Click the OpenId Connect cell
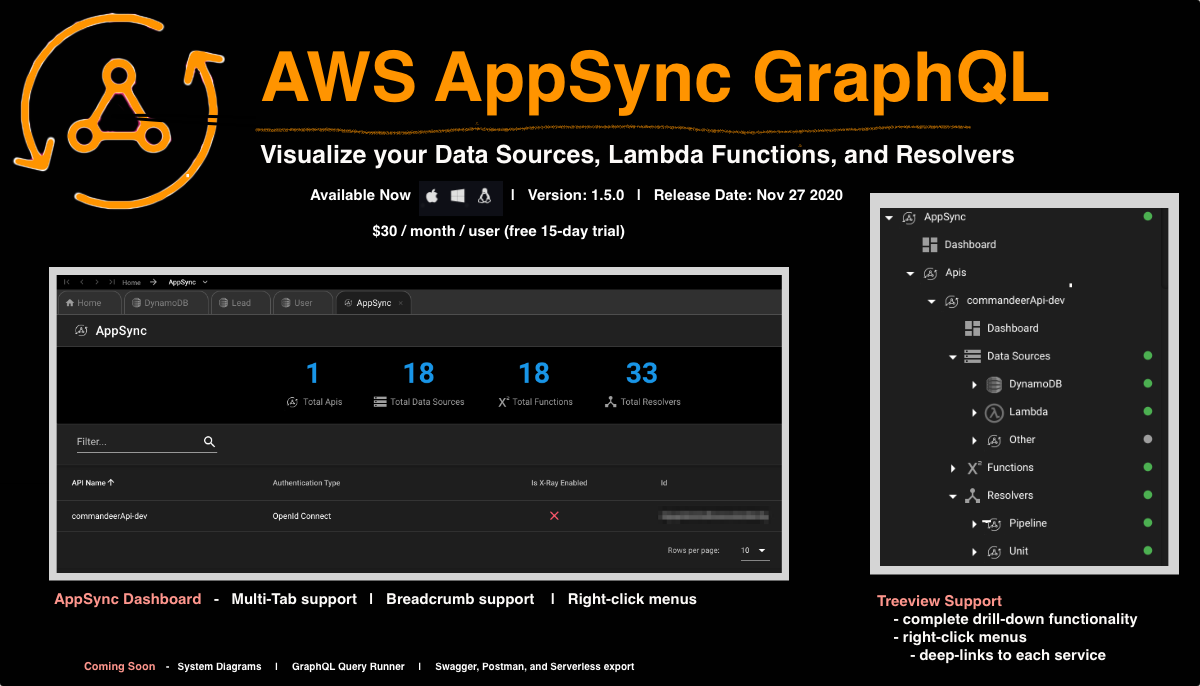 (302, 516)
